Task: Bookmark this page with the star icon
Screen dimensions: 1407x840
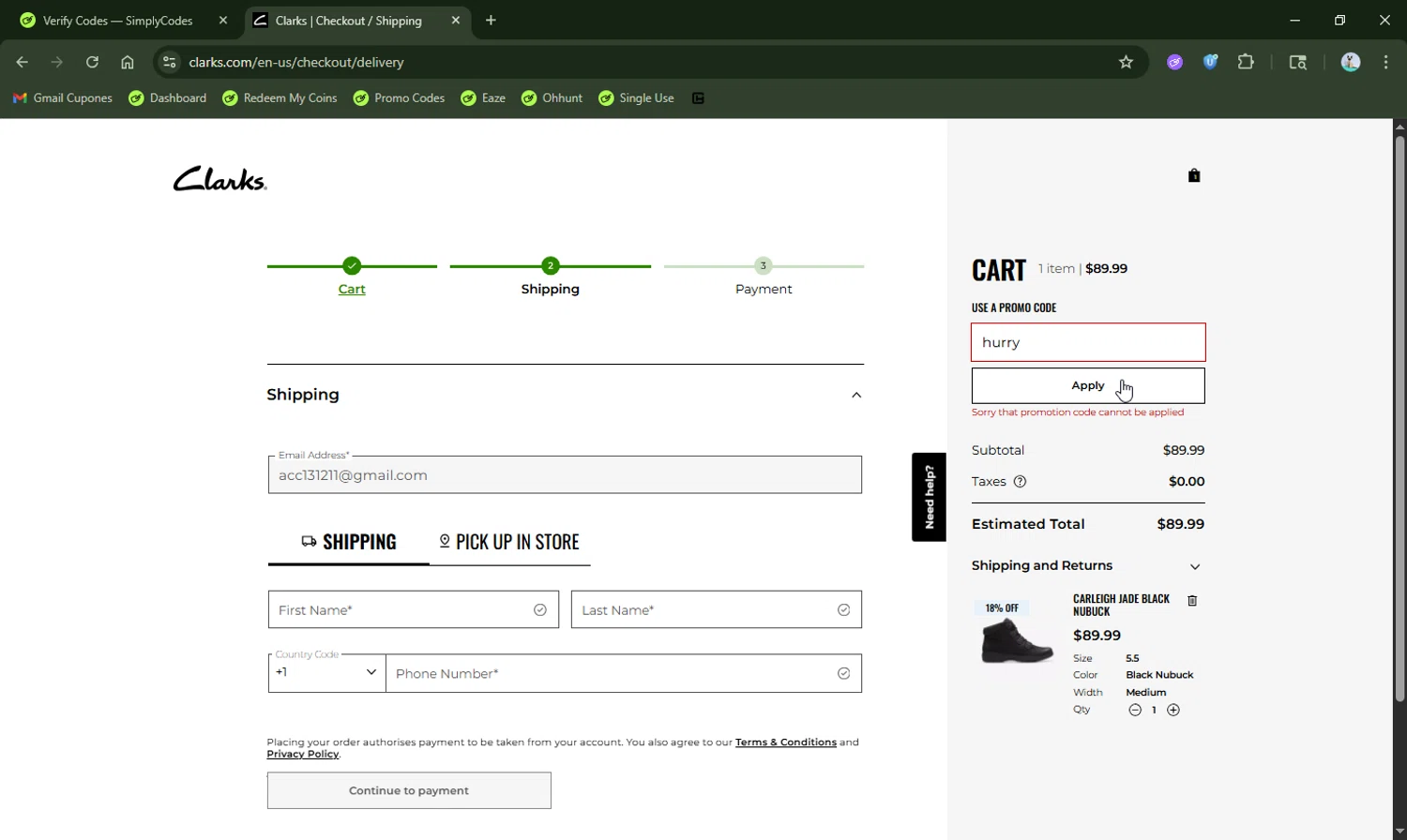Action: [1126, 62]
